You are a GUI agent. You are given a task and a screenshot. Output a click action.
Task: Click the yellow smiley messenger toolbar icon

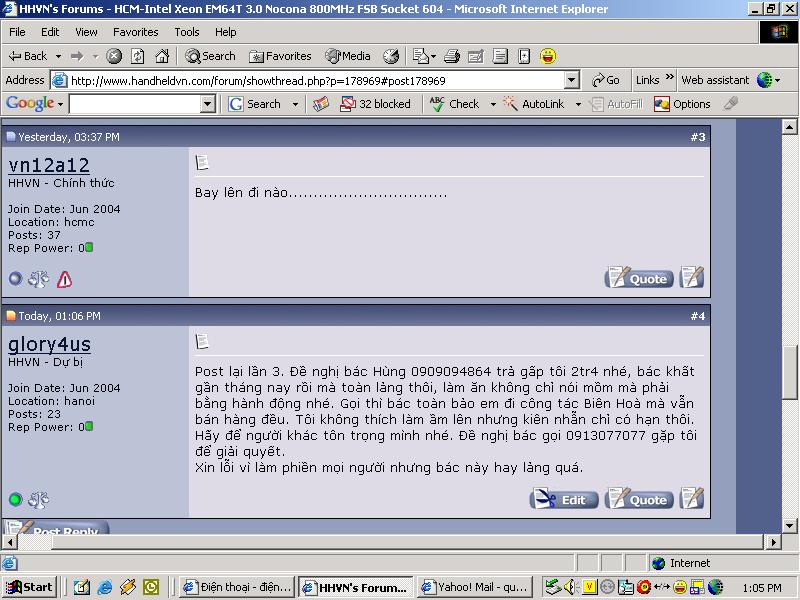click(x=548, y=56)
